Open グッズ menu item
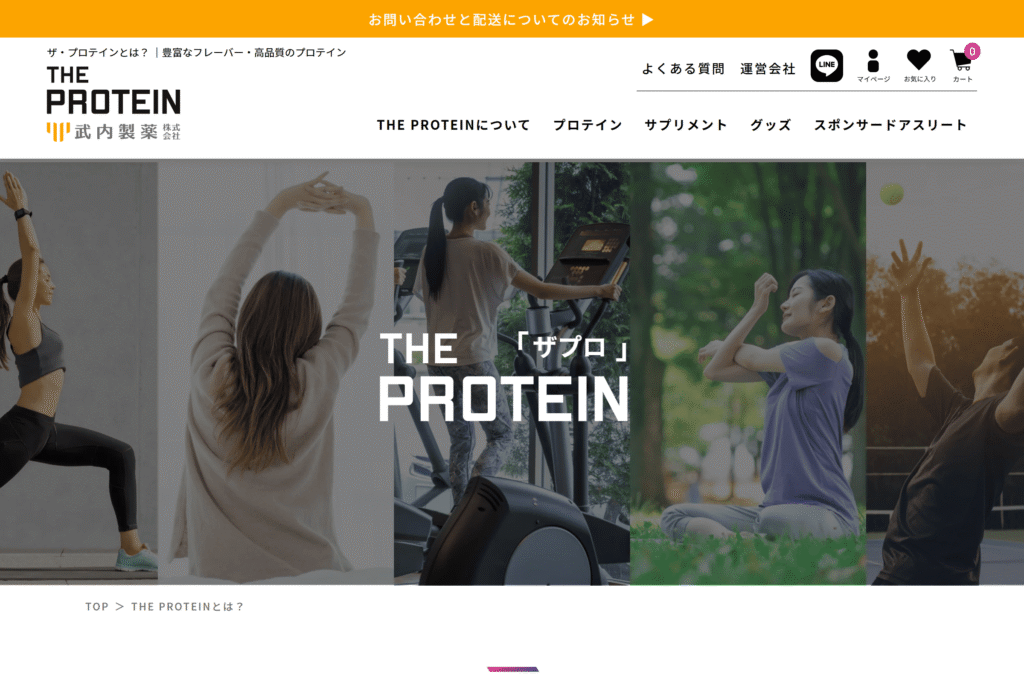The width and height of the screenshot is (1024, 683). pyautogui.click(x=771, y=125)
